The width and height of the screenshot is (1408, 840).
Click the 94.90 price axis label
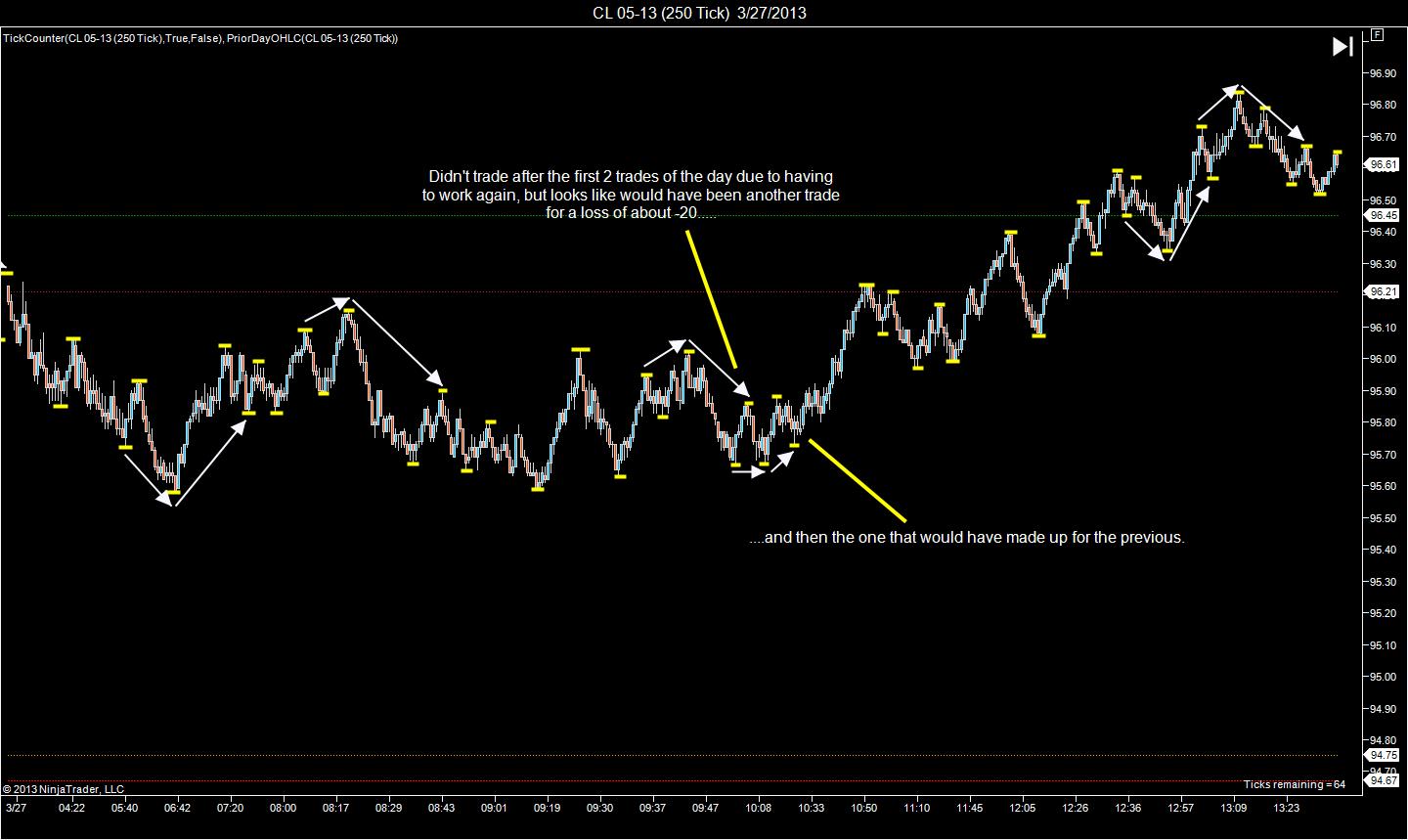[x=1383, y=708]
